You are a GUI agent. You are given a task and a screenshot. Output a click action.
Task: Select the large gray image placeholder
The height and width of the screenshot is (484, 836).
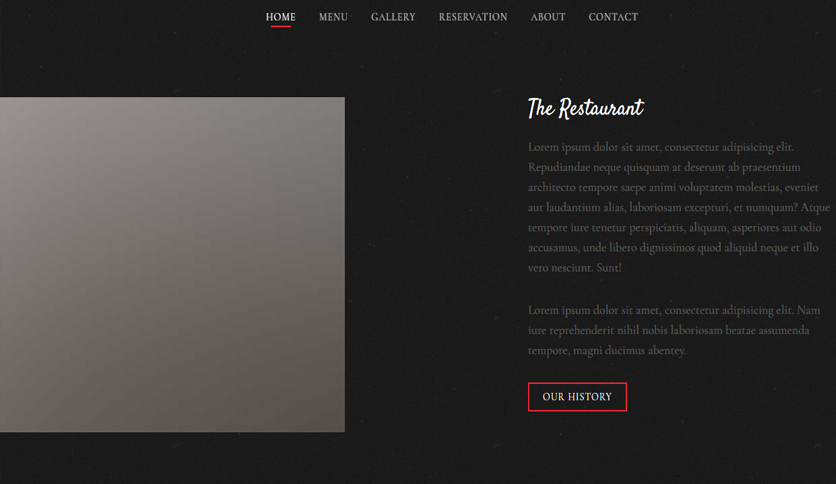(x=172, y=264)
